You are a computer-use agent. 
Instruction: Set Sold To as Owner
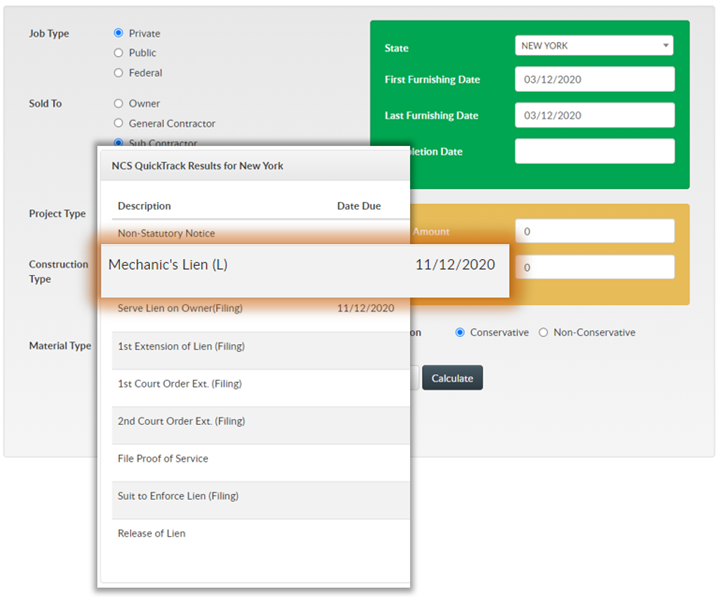[119, 103]
